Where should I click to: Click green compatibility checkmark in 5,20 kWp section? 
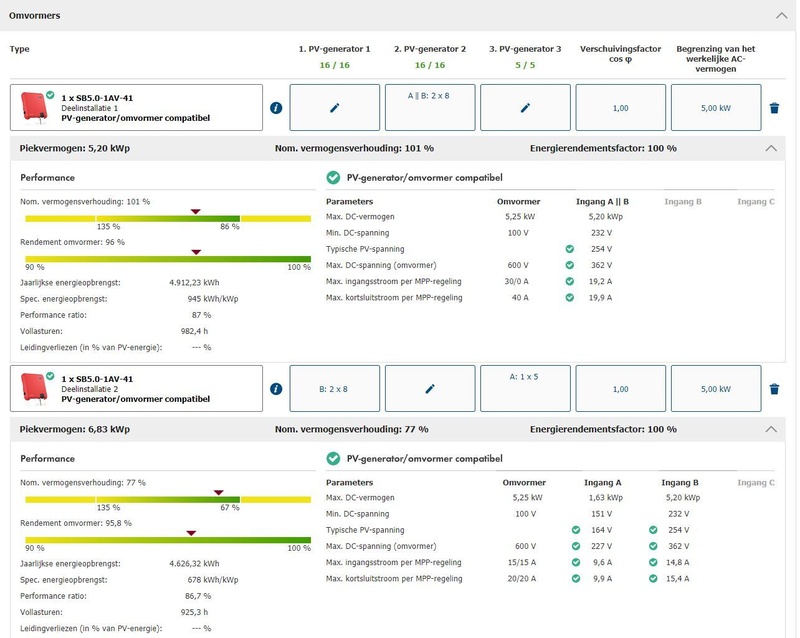pos(333,178)
